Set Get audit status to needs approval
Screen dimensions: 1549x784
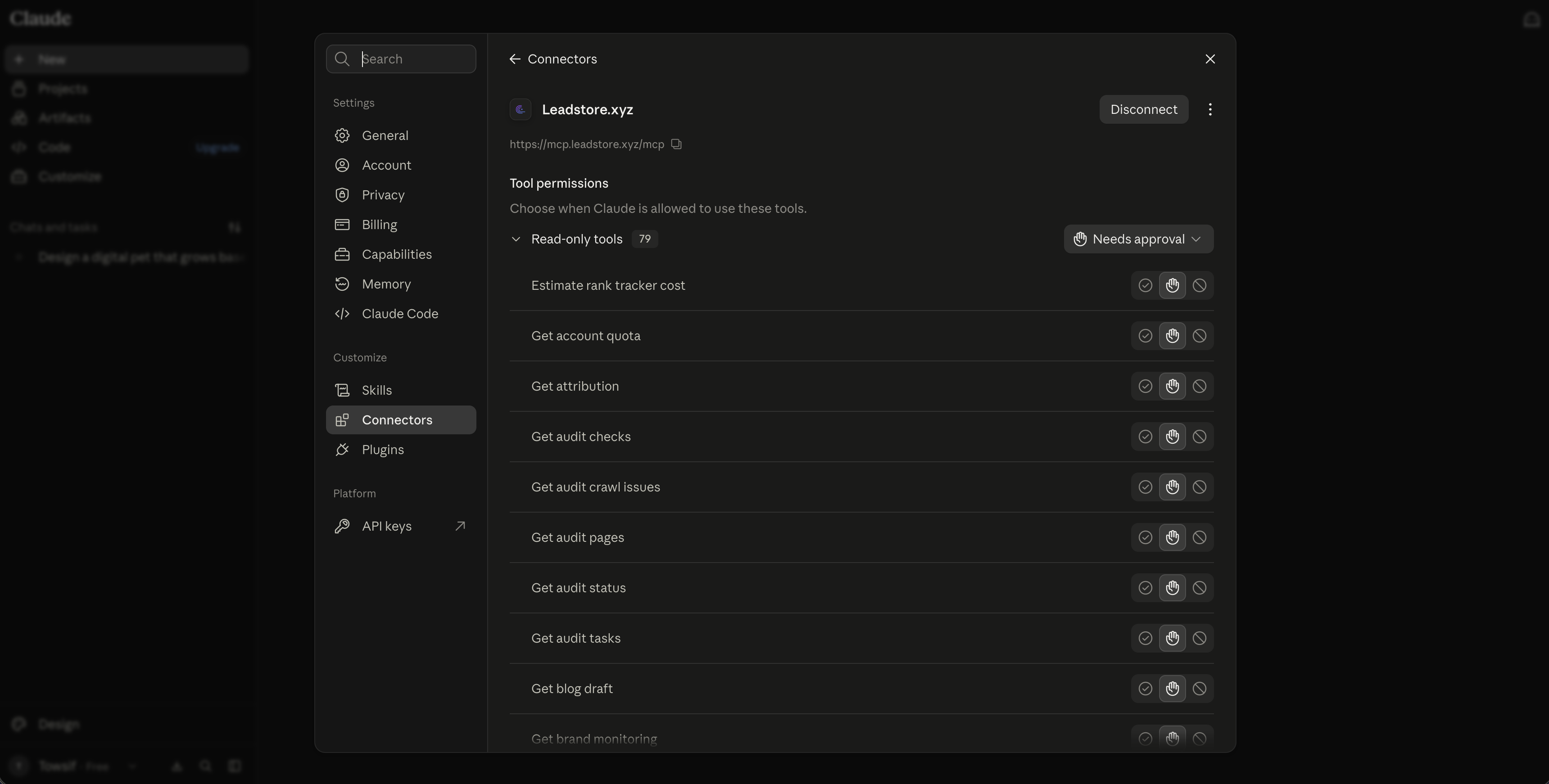tap(1172, 588)
